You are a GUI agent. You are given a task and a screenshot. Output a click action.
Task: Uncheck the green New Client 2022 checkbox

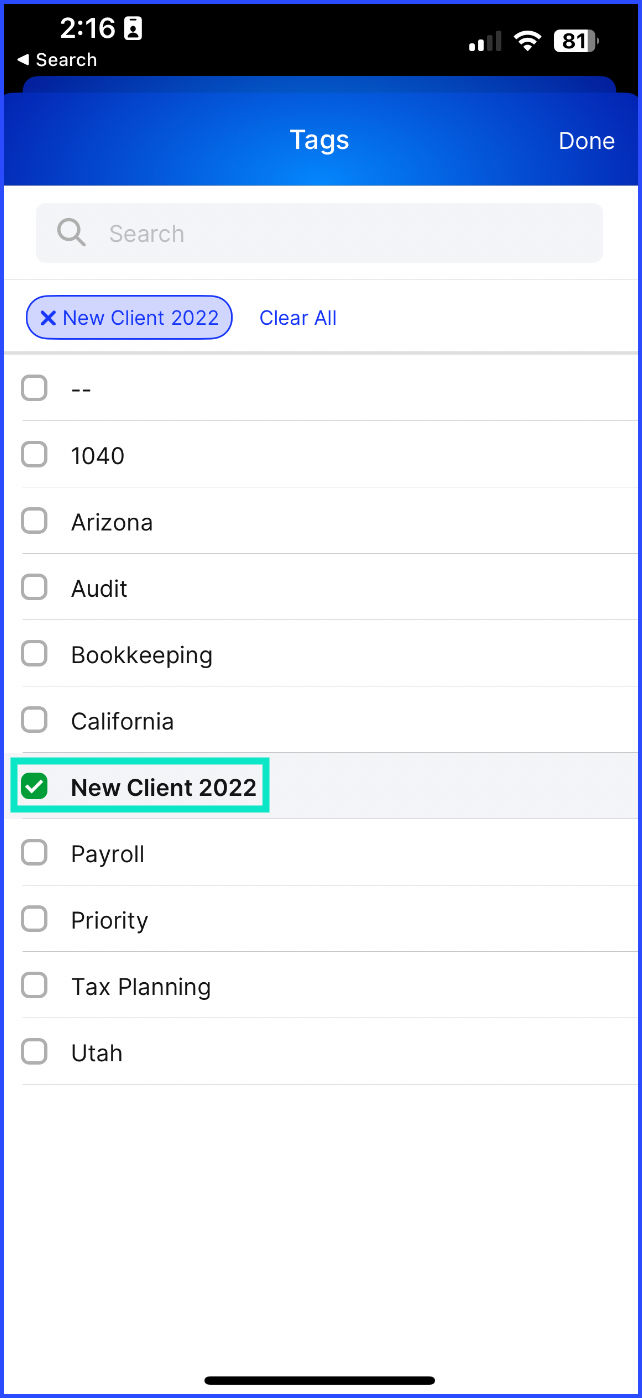pos(35,787)
